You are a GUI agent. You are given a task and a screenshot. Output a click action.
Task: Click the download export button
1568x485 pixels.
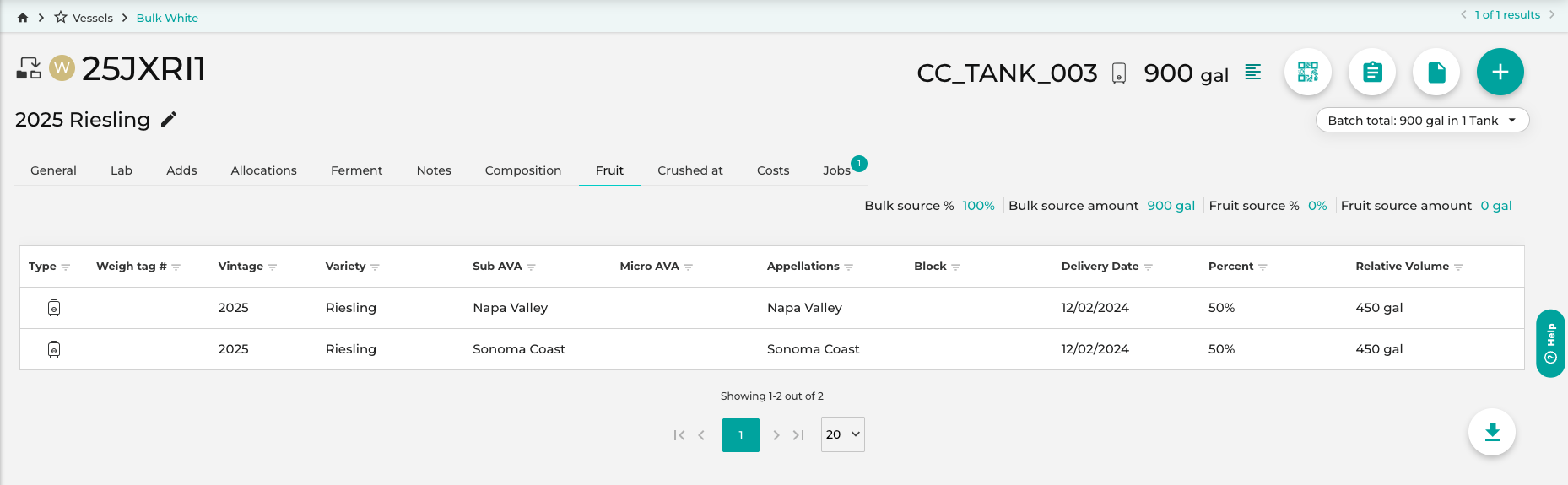pos(1492,432)
